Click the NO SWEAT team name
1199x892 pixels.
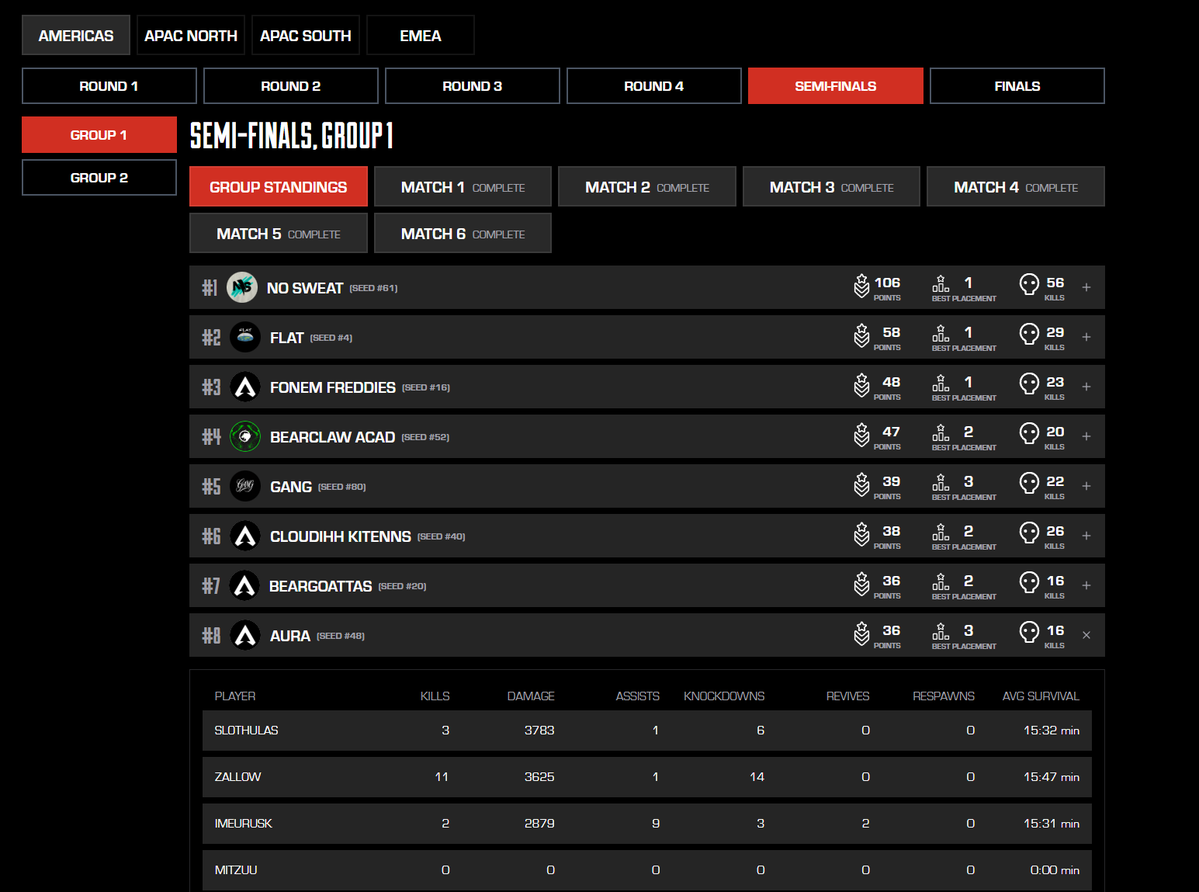point(304,288)
